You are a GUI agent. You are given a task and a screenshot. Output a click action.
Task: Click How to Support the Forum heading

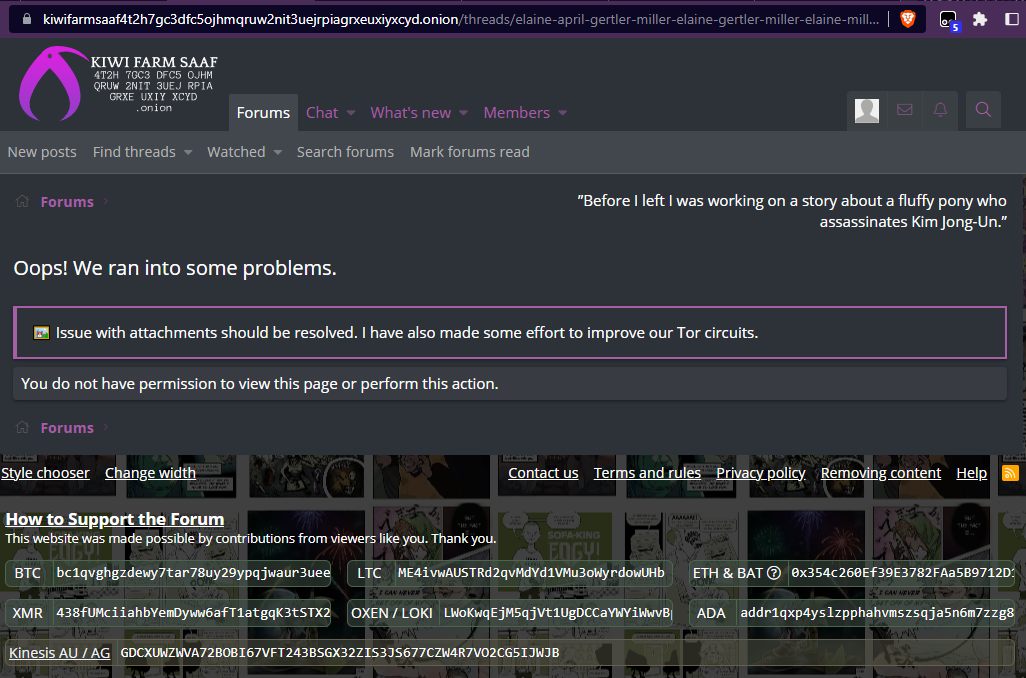click(115, 519)
